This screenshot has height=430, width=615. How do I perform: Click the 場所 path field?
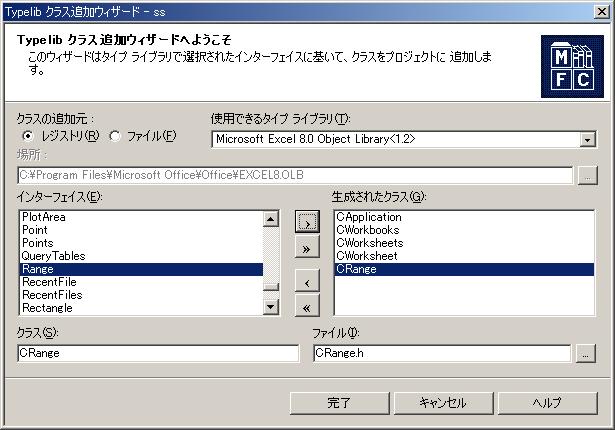point(295,175)
